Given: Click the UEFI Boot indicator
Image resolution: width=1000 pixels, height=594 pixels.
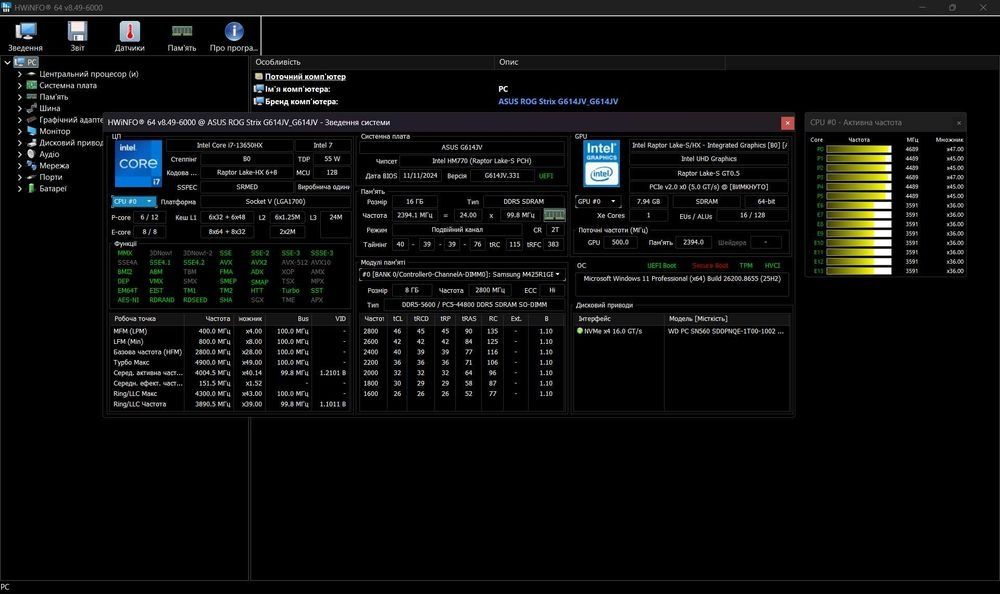Looking at the screenshot, I should pyautogui.click(x=661, y=265).
